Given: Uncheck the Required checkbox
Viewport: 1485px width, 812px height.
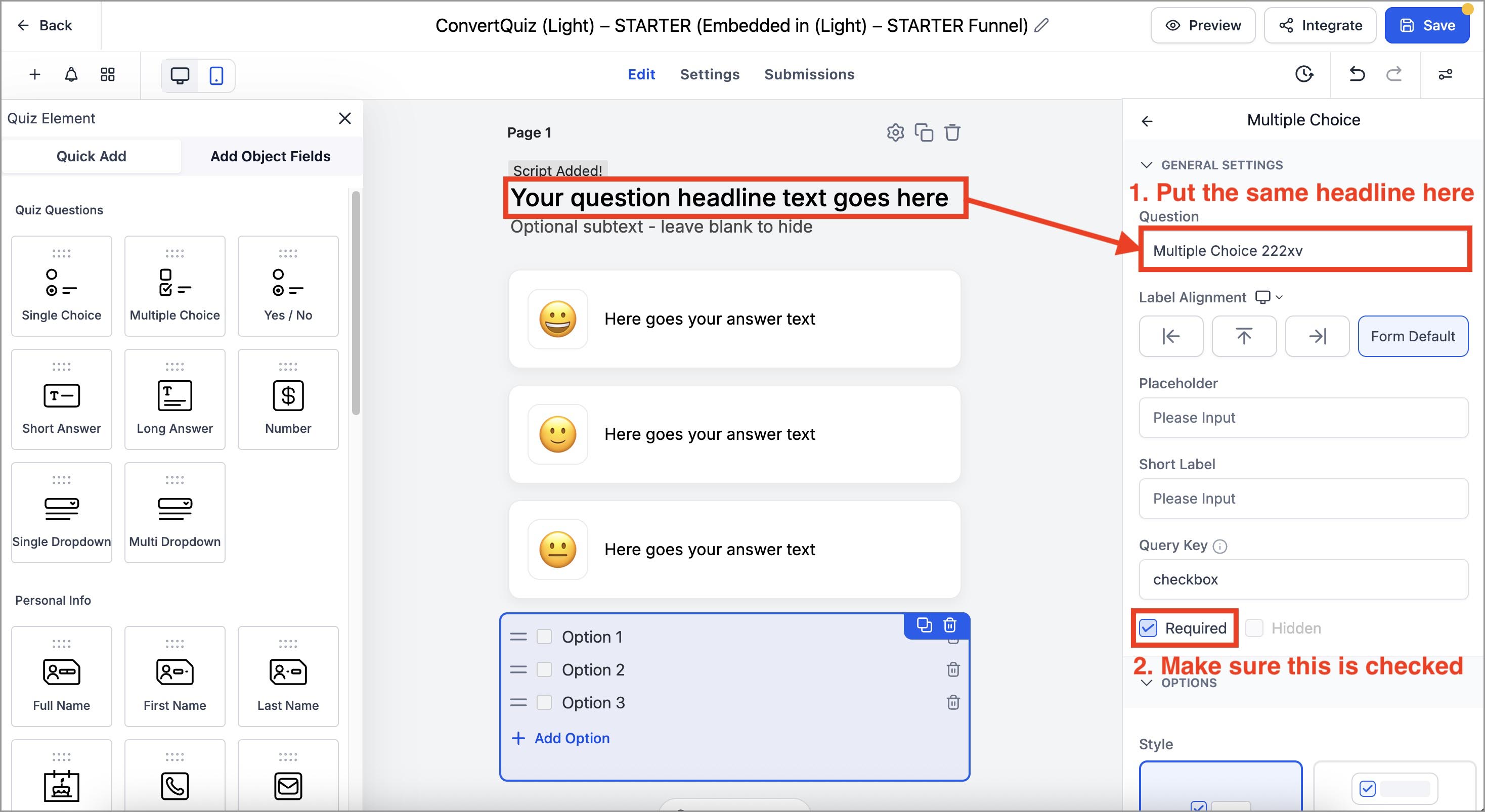Looking at the screenshot, I should click(x=1148, y=627).
